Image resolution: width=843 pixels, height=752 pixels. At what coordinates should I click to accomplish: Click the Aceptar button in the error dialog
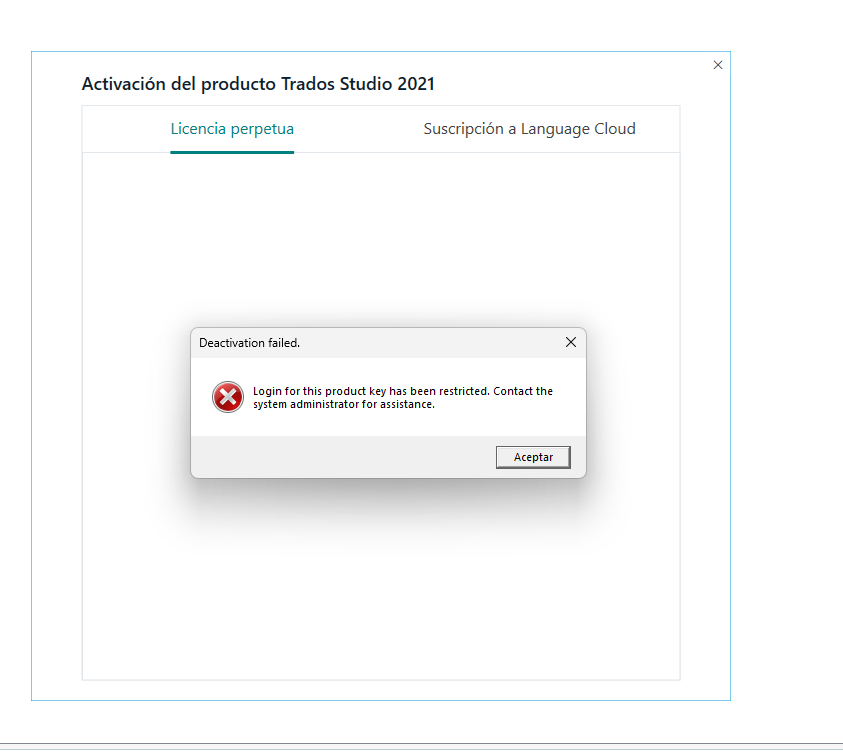533,457
